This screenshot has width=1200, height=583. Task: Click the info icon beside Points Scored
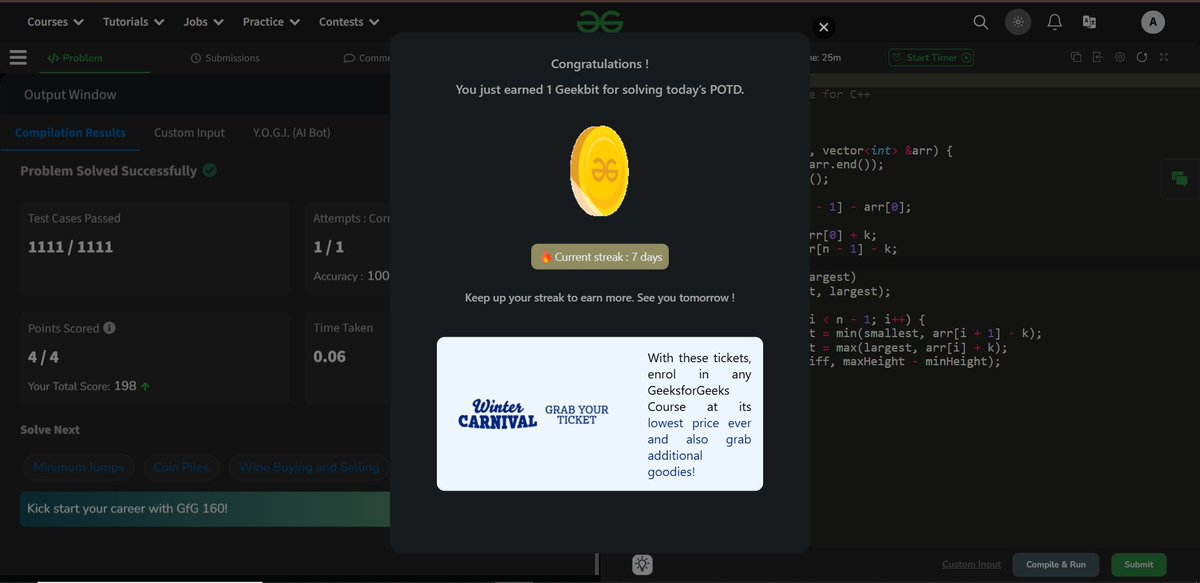click(109, 328)
